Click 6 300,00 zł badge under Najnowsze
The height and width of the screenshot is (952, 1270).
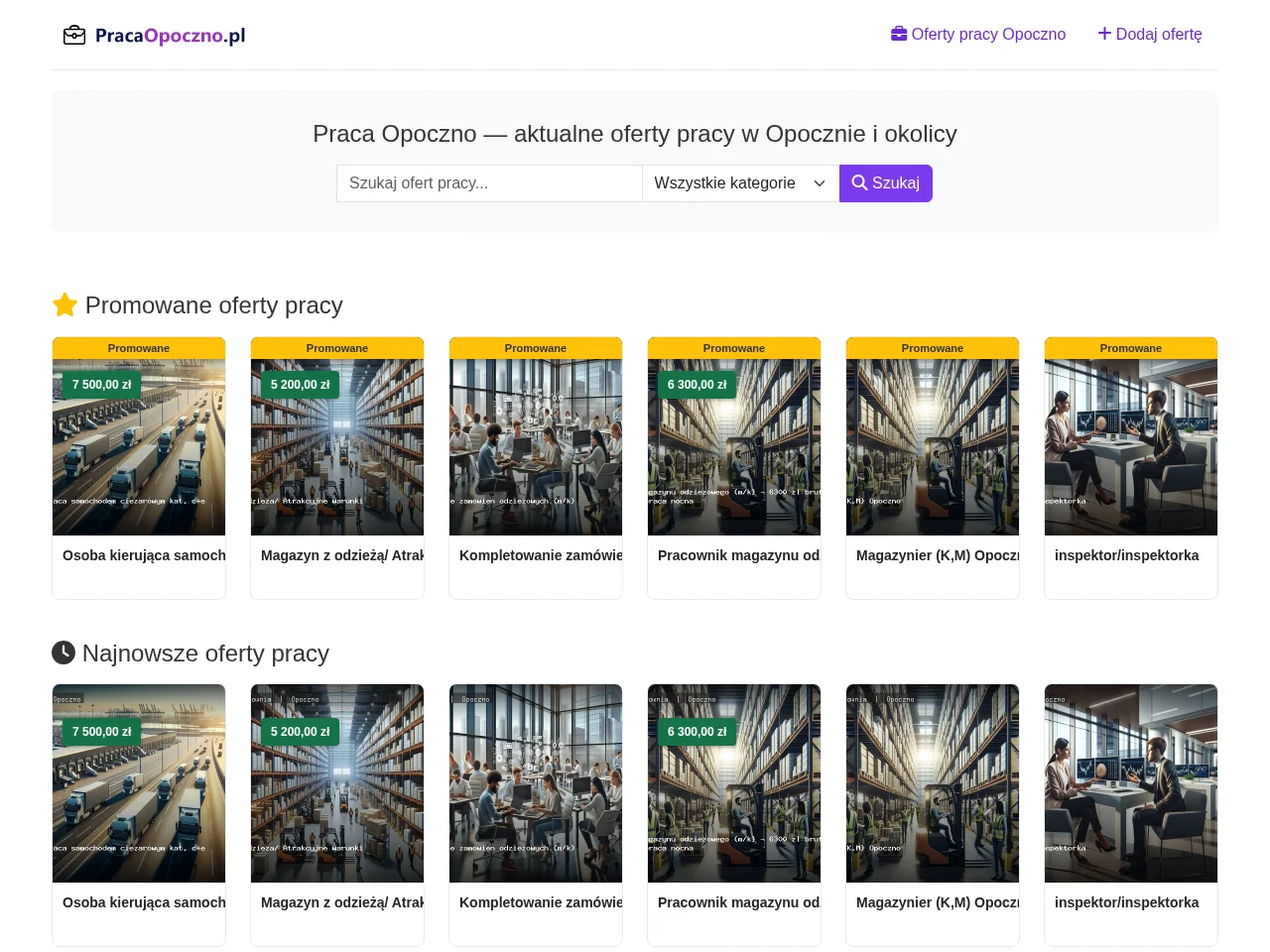697,732
